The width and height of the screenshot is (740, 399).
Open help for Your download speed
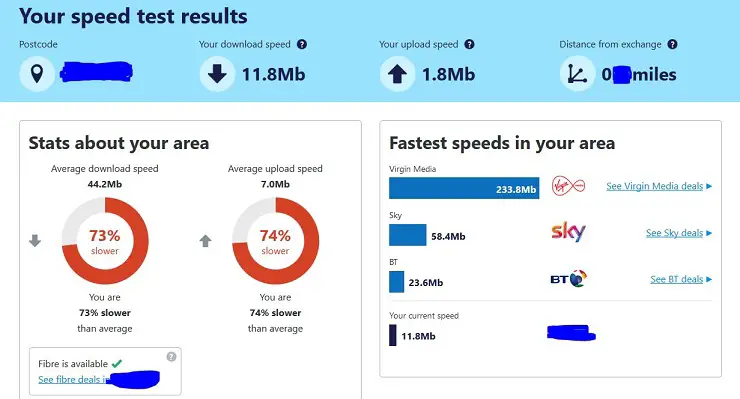(302, 44)
